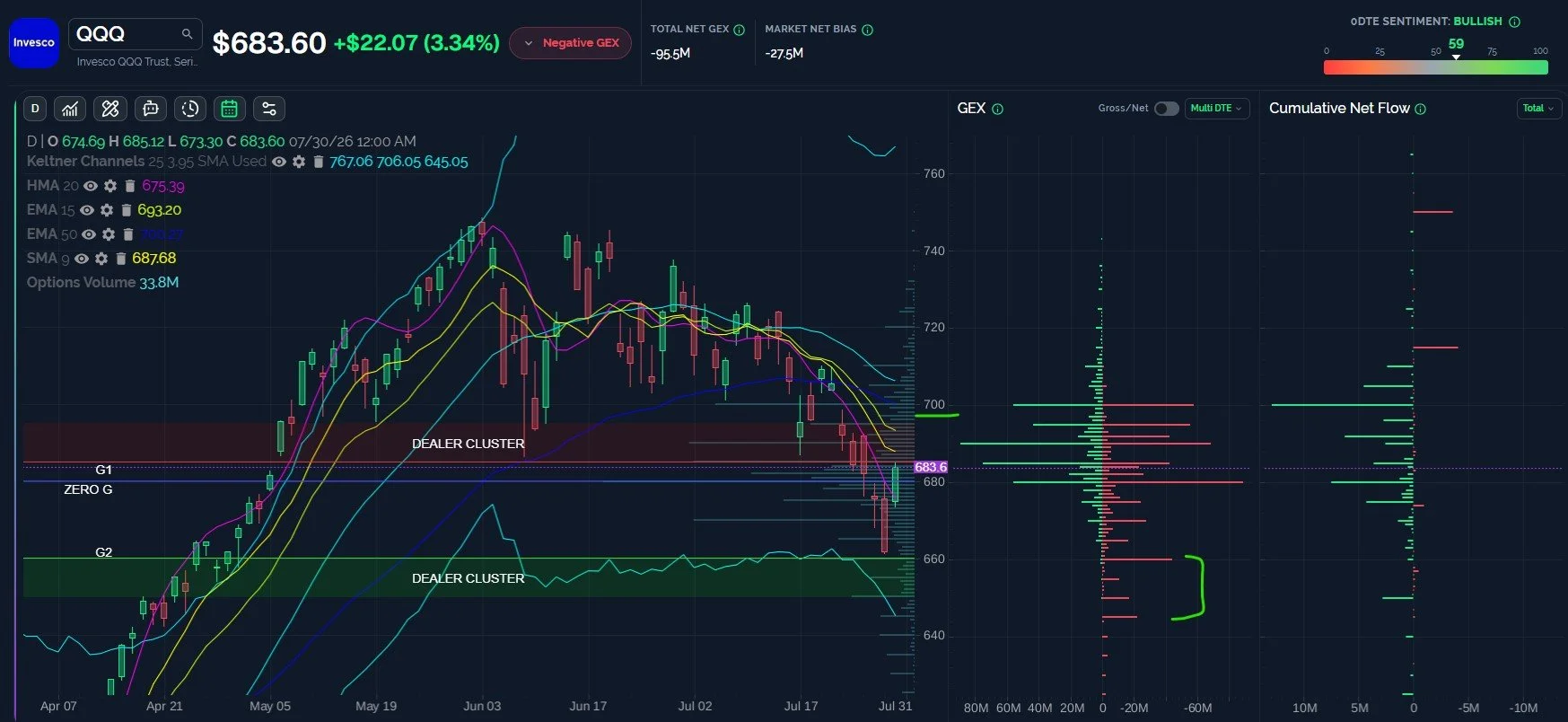Open EMA 15 settings gear
This screenshot has height=722, width=1568.
click(107, 210)
